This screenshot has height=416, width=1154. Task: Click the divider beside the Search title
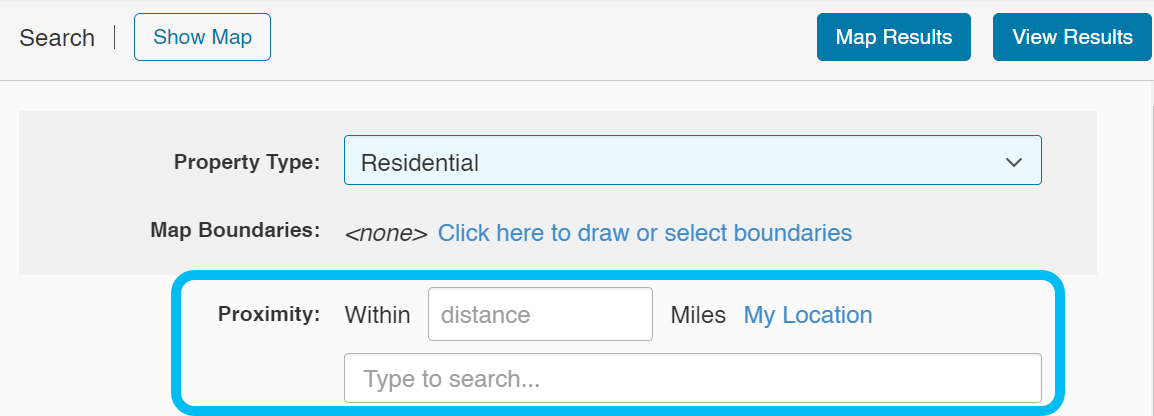(x=115, y=37)
